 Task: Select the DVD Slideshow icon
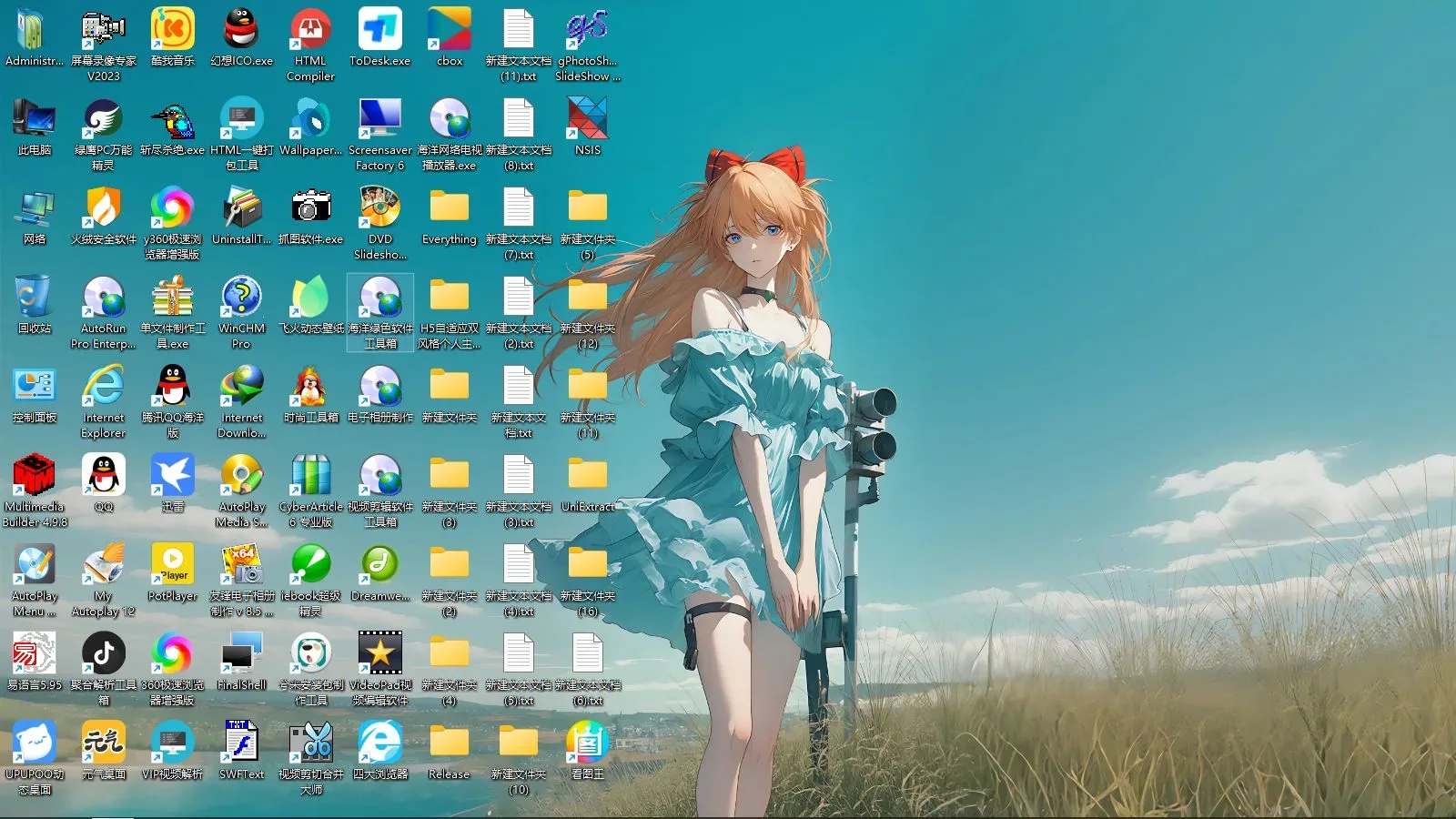(x=380, y=207)
